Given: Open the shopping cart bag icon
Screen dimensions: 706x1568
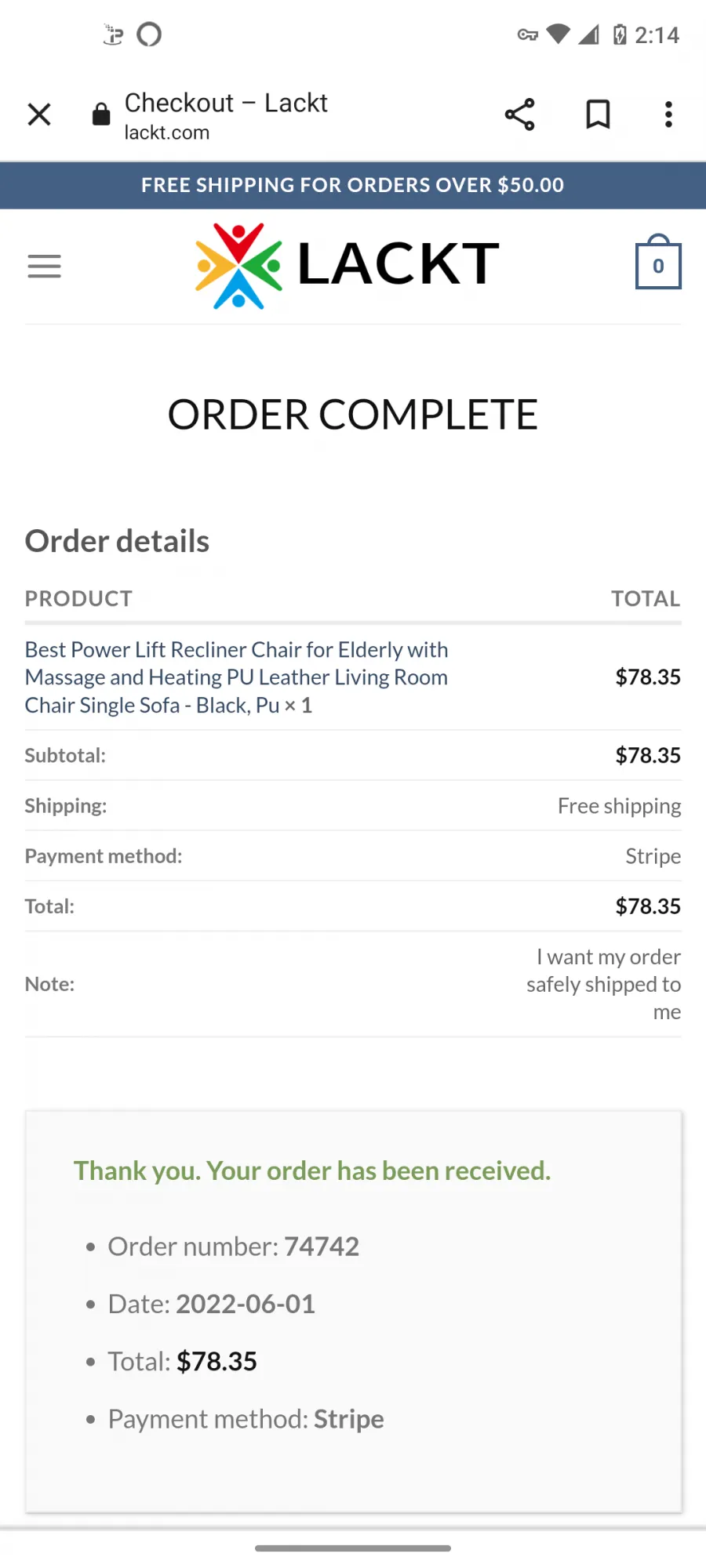Looking at the screenshot, I should pos(658,262).
